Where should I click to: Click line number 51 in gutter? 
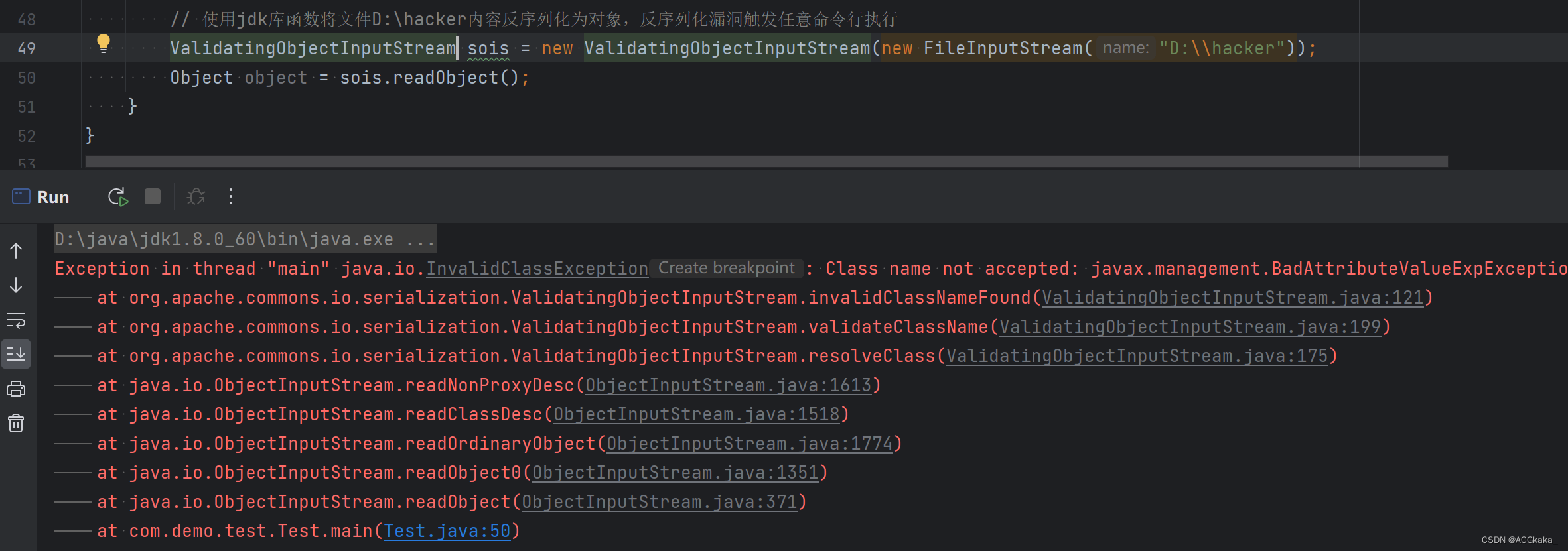tap(27, 107)
